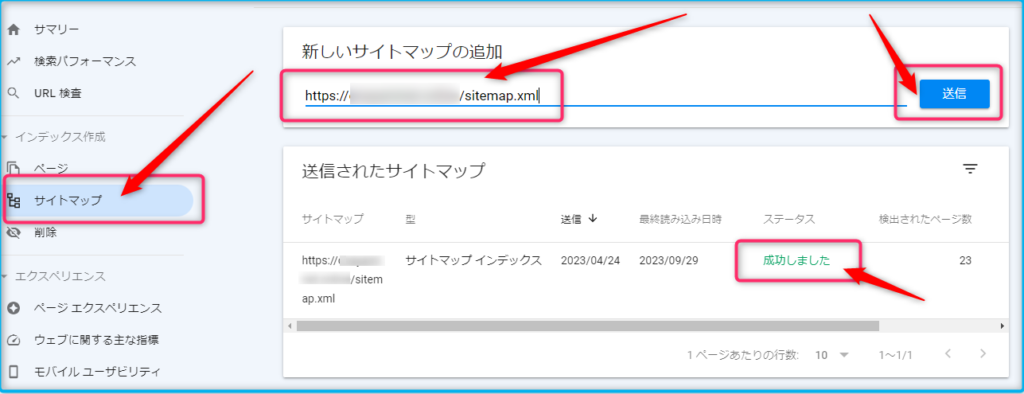This screenshot has width=1024, height=394.
Task: Click the 2023/04/24 submitted date
Action: tap(590, 260)
